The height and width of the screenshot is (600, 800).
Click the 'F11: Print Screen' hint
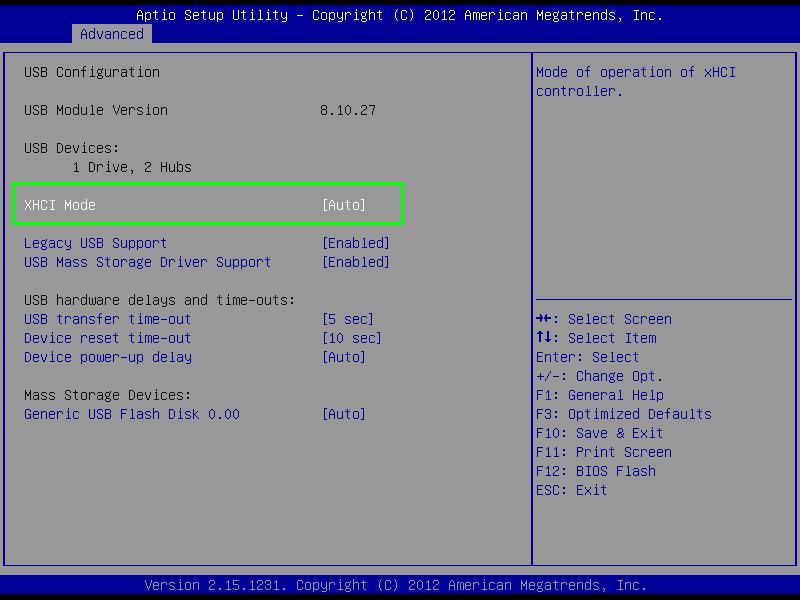[604, 453]
